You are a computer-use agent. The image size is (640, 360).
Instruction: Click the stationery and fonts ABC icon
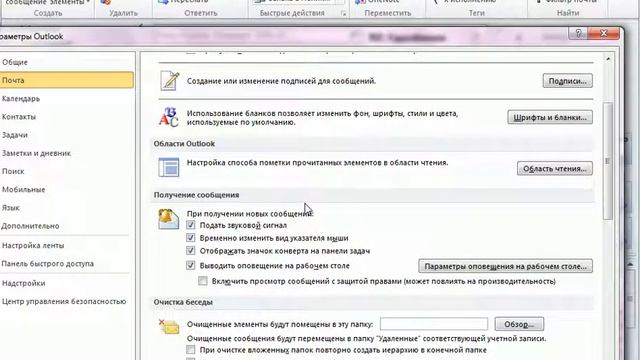[169, 117]
